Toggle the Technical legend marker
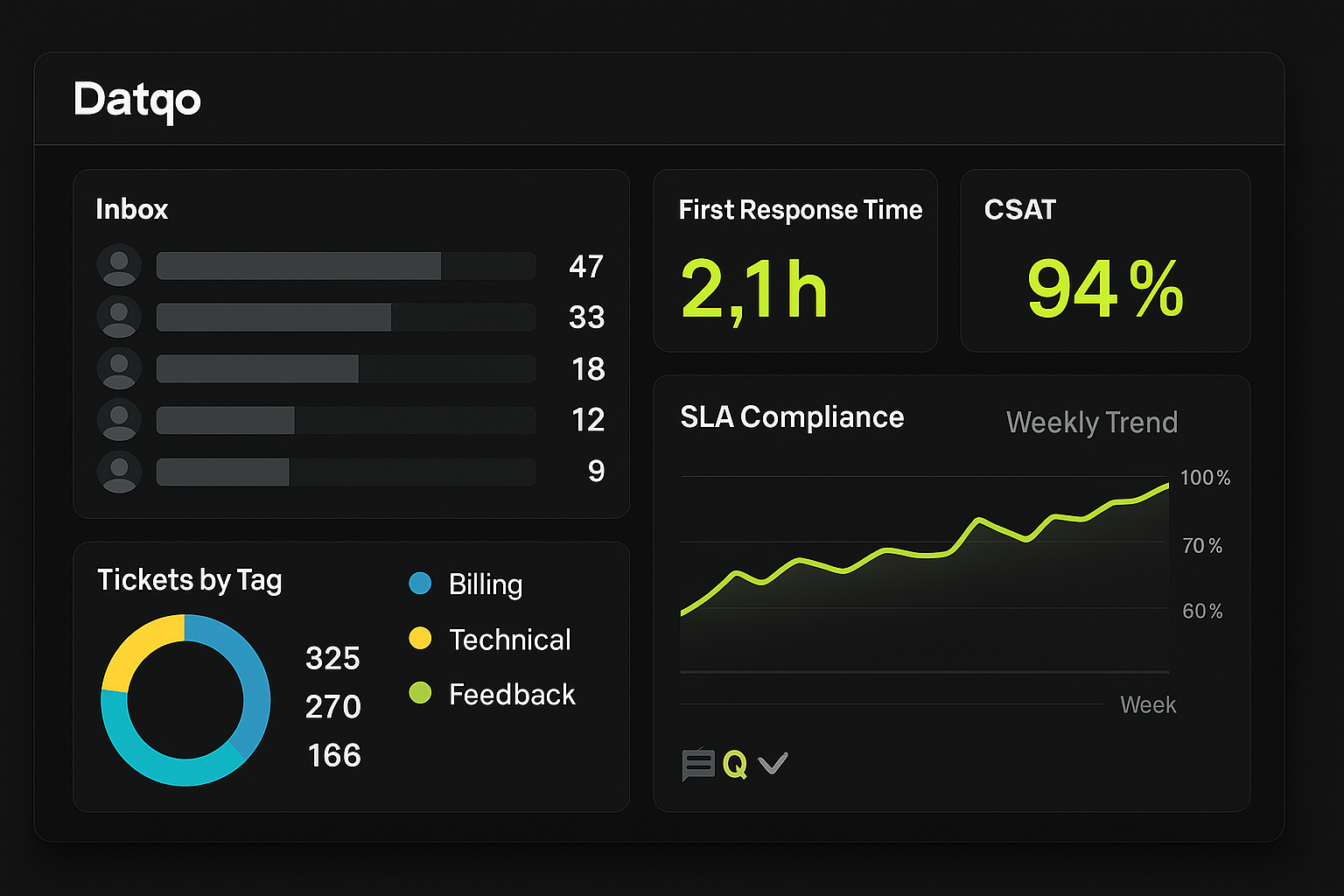1344x896 pixels. pyautogui.click(x=422, y=638)
